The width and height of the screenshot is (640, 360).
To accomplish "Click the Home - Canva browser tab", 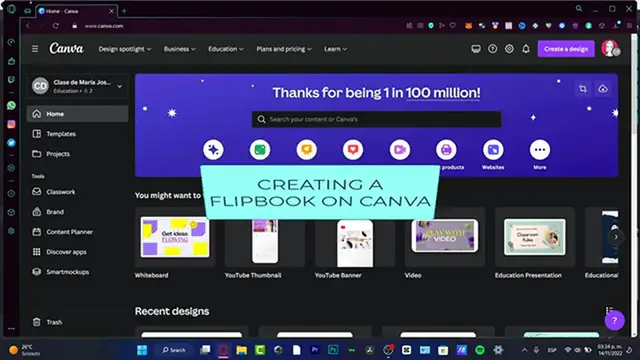I will (x=76, y=11).
